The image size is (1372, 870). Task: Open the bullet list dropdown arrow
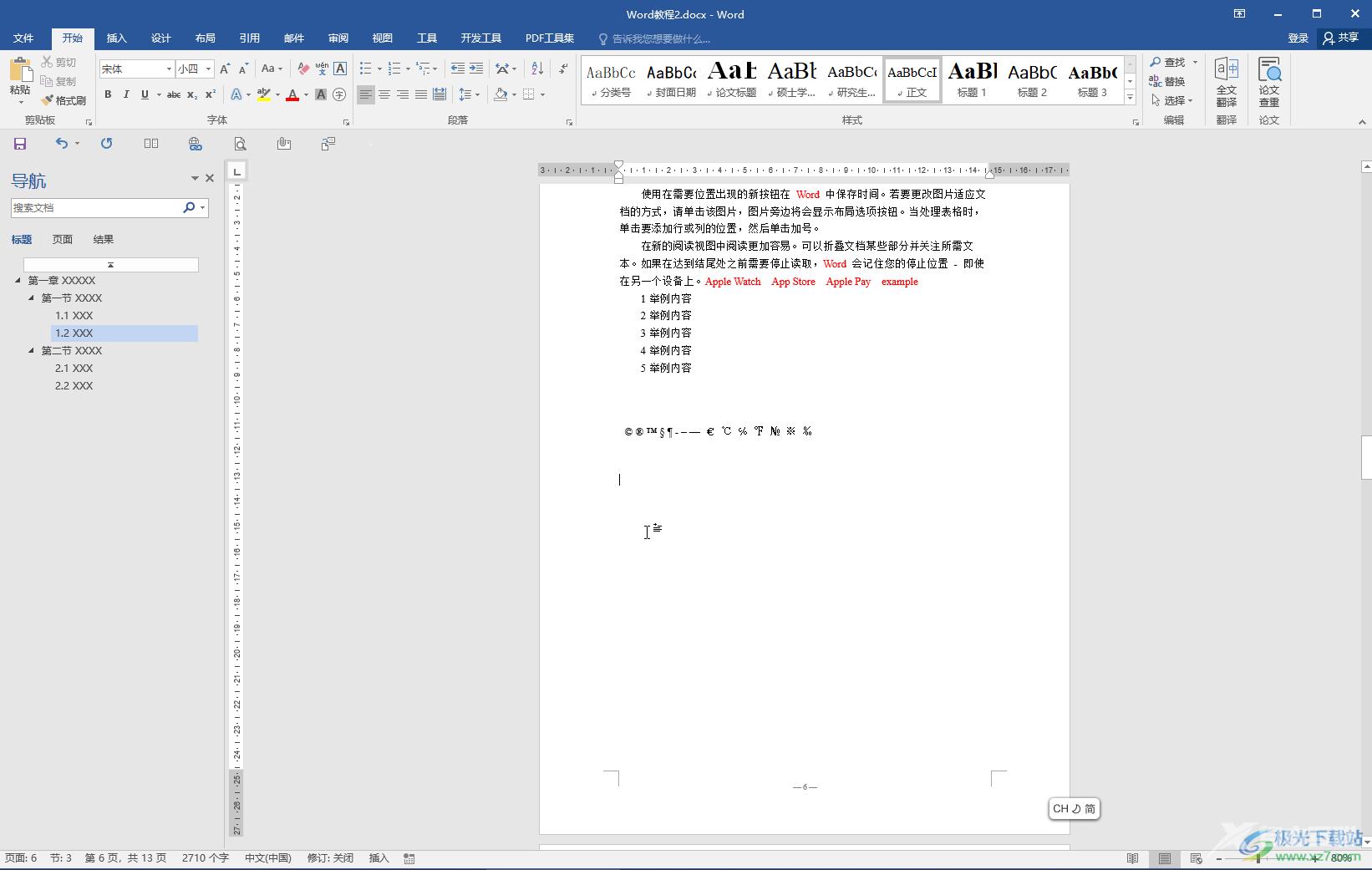pyautogui.click(x=379, y=69)
